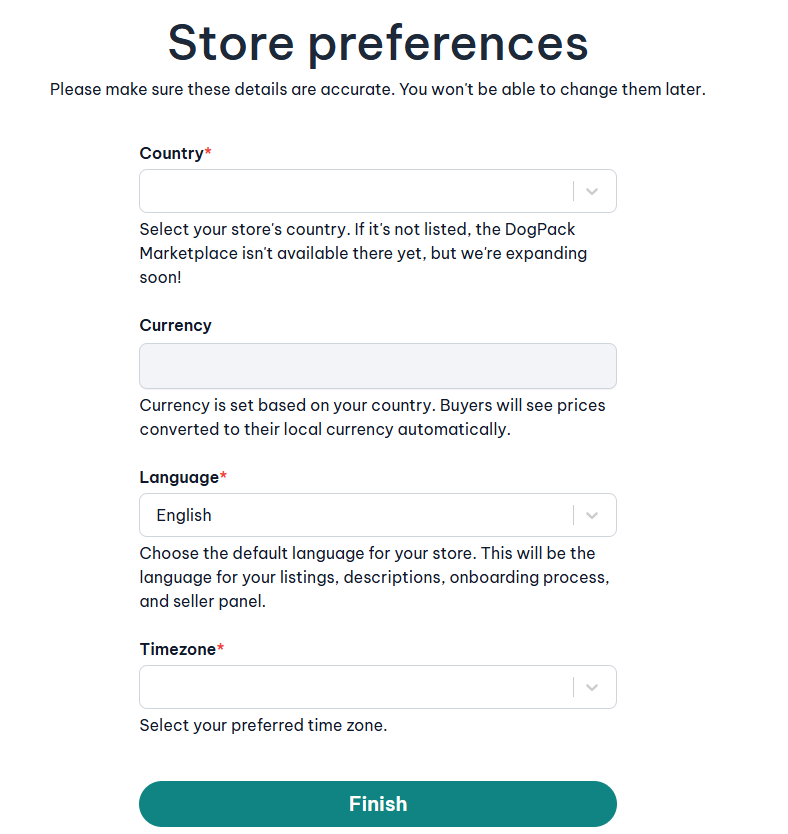
Task: Click the disabled Currency field
Action: [377, 366]
